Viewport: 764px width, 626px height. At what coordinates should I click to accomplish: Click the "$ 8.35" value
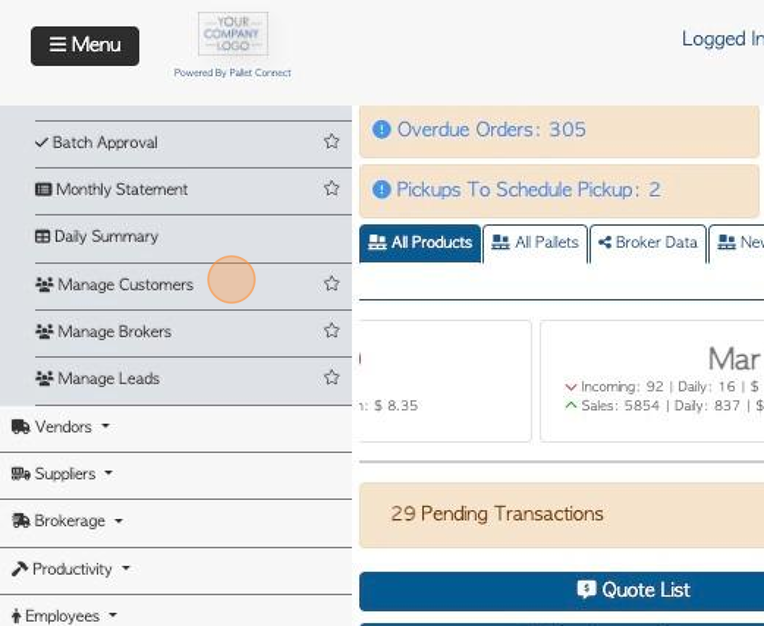click(396, 406)
